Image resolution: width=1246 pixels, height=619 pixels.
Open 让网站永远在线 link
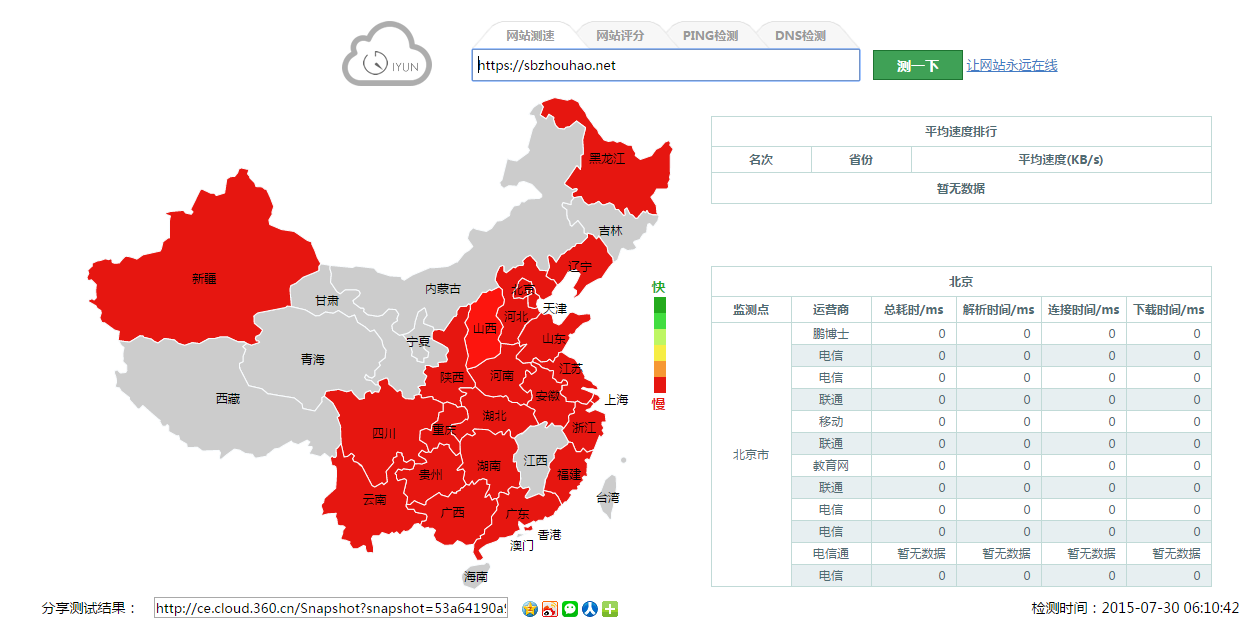tap(1011, 65)
